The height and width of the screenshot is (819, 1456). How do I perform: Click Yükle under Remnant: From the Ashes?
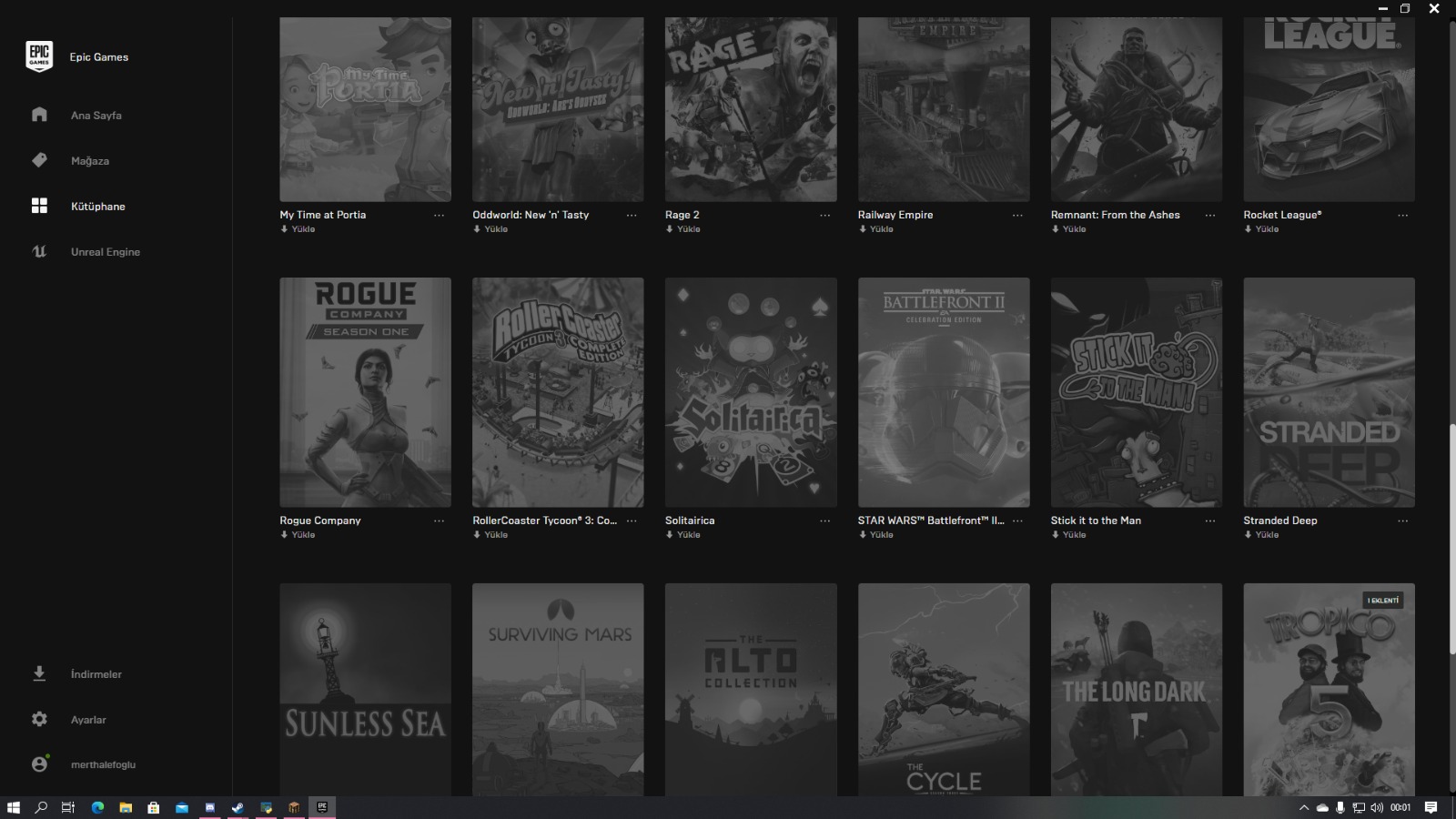(1075, 229)
